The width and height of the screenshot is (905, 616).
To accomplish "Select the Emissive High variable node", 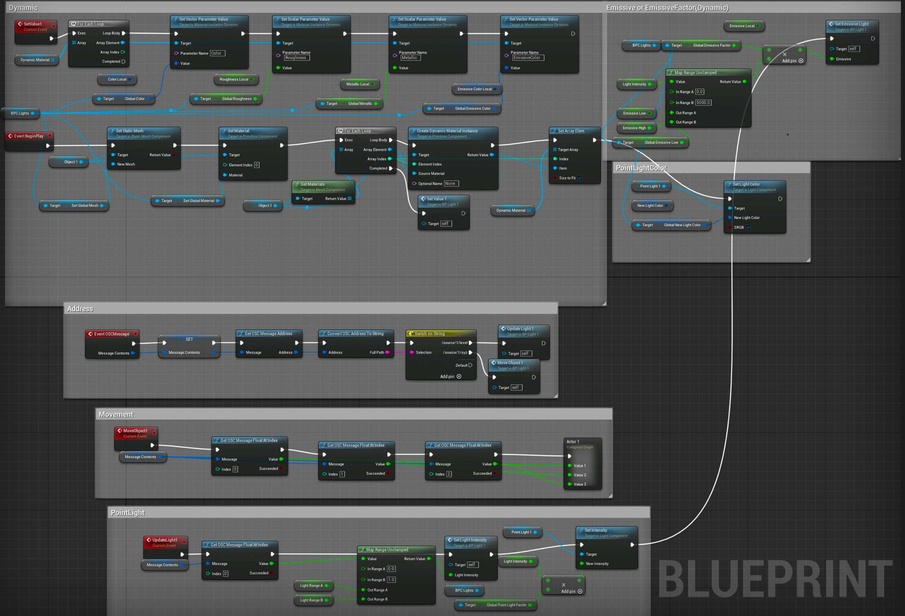I will [x=637, y=128].
